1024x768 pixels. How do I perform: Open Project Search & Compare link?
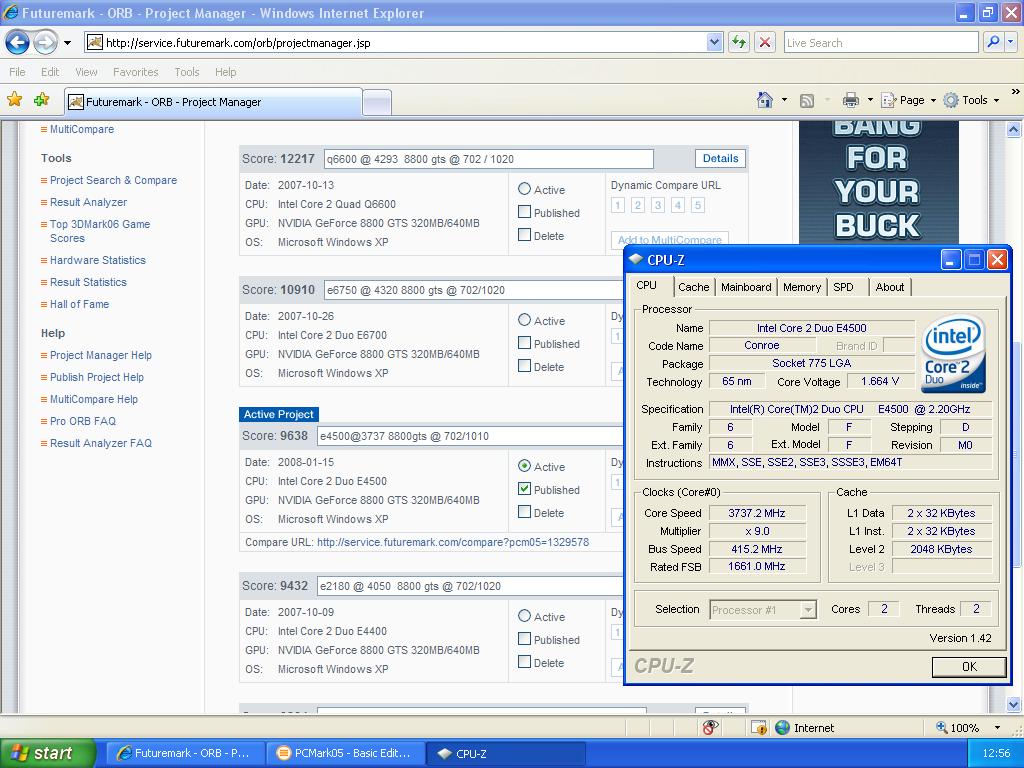pos(113,180)
